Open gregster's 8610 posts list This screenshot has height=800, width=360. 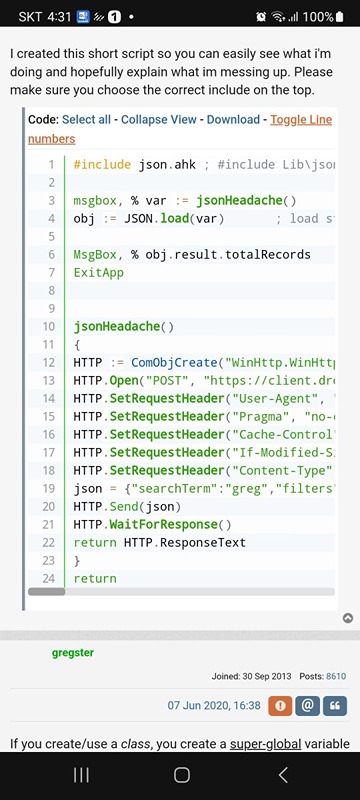336,677
